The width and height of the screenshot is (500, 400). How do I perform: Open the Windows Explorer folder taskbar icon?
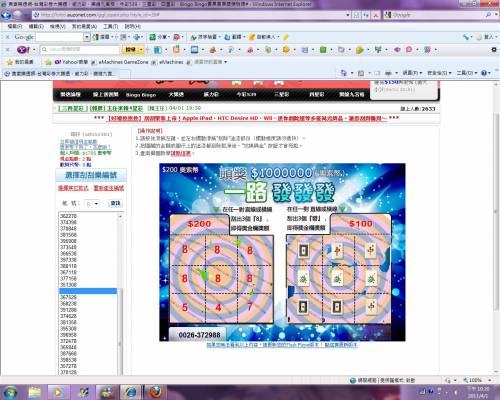[35, 392]
